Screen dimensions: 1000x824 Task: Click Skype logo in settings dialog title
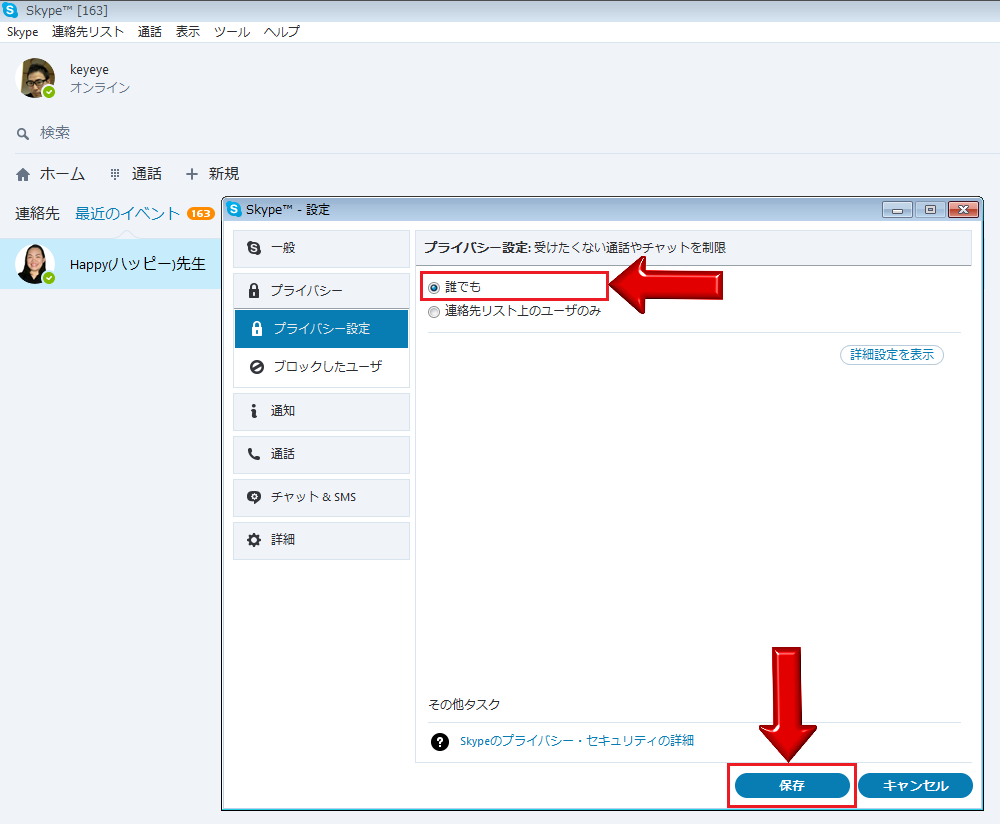coord(234,209)
